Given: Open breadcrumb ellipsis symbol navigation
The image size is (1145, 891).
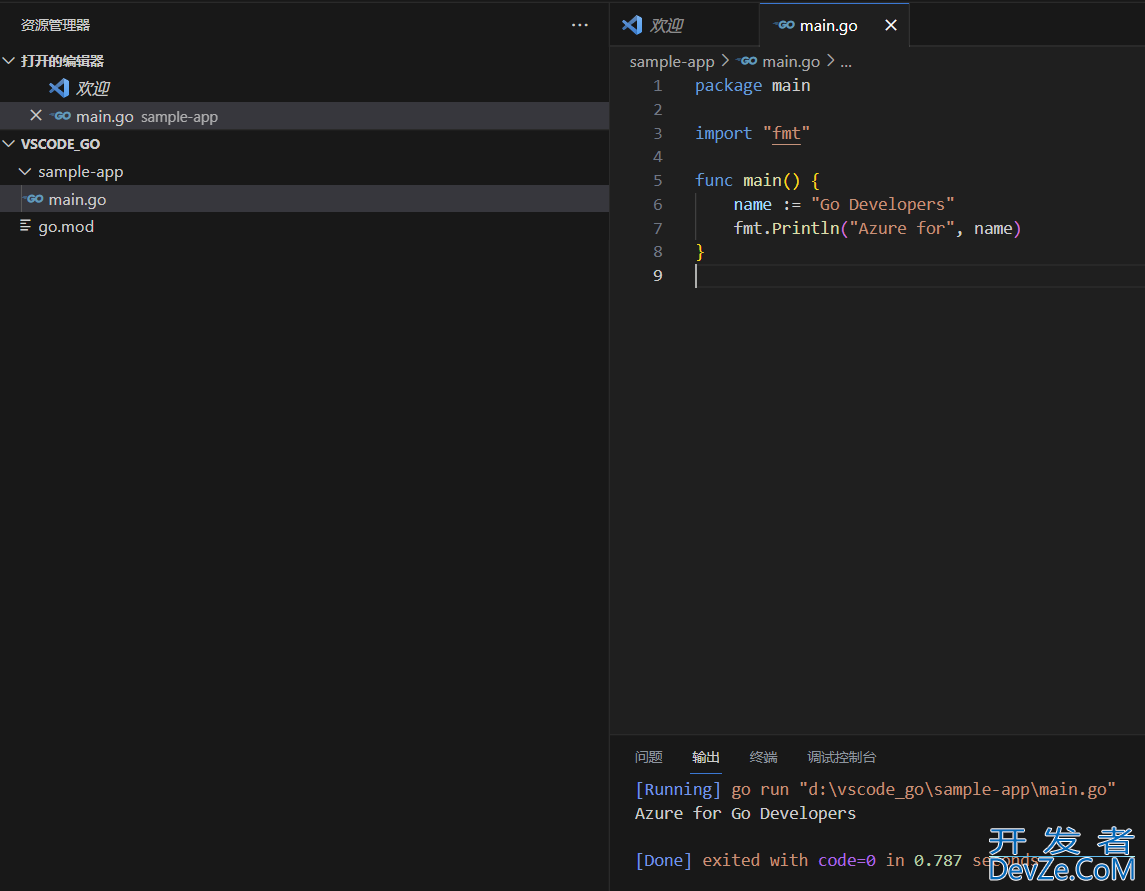Looking at the screenshot, I should (846, 62).
